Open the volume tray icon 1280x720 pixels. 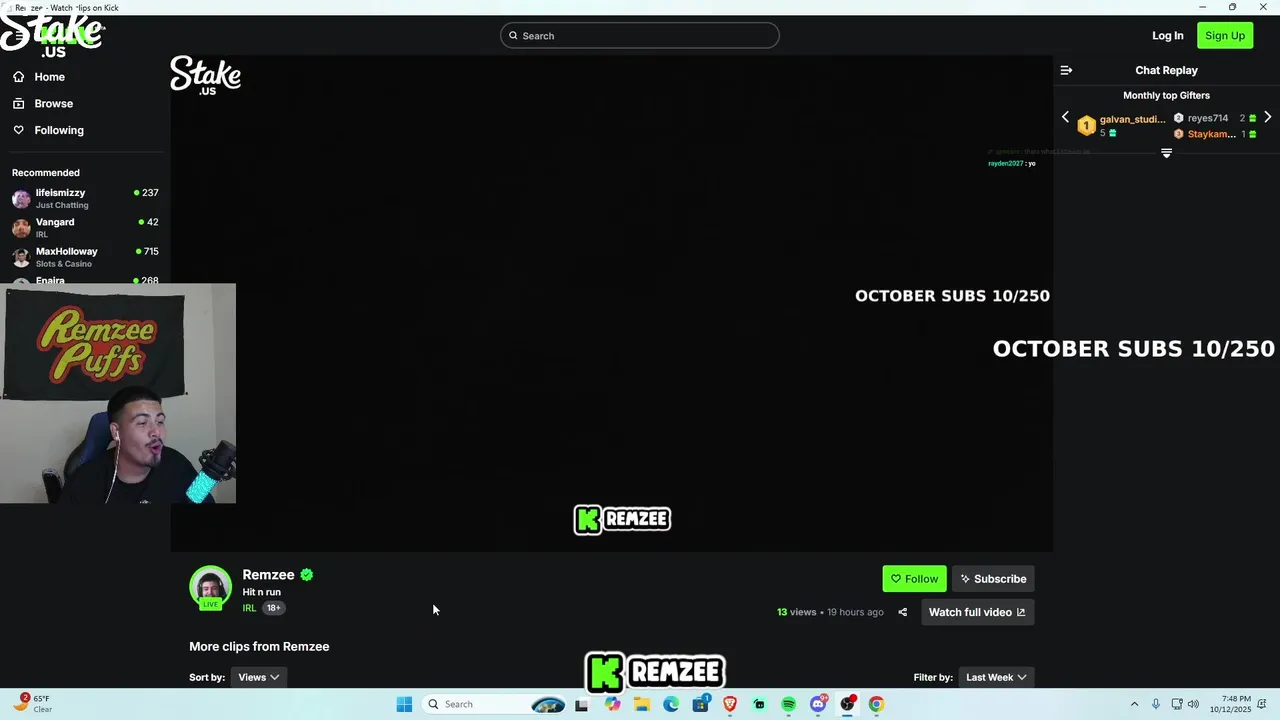coord(1193,704)
